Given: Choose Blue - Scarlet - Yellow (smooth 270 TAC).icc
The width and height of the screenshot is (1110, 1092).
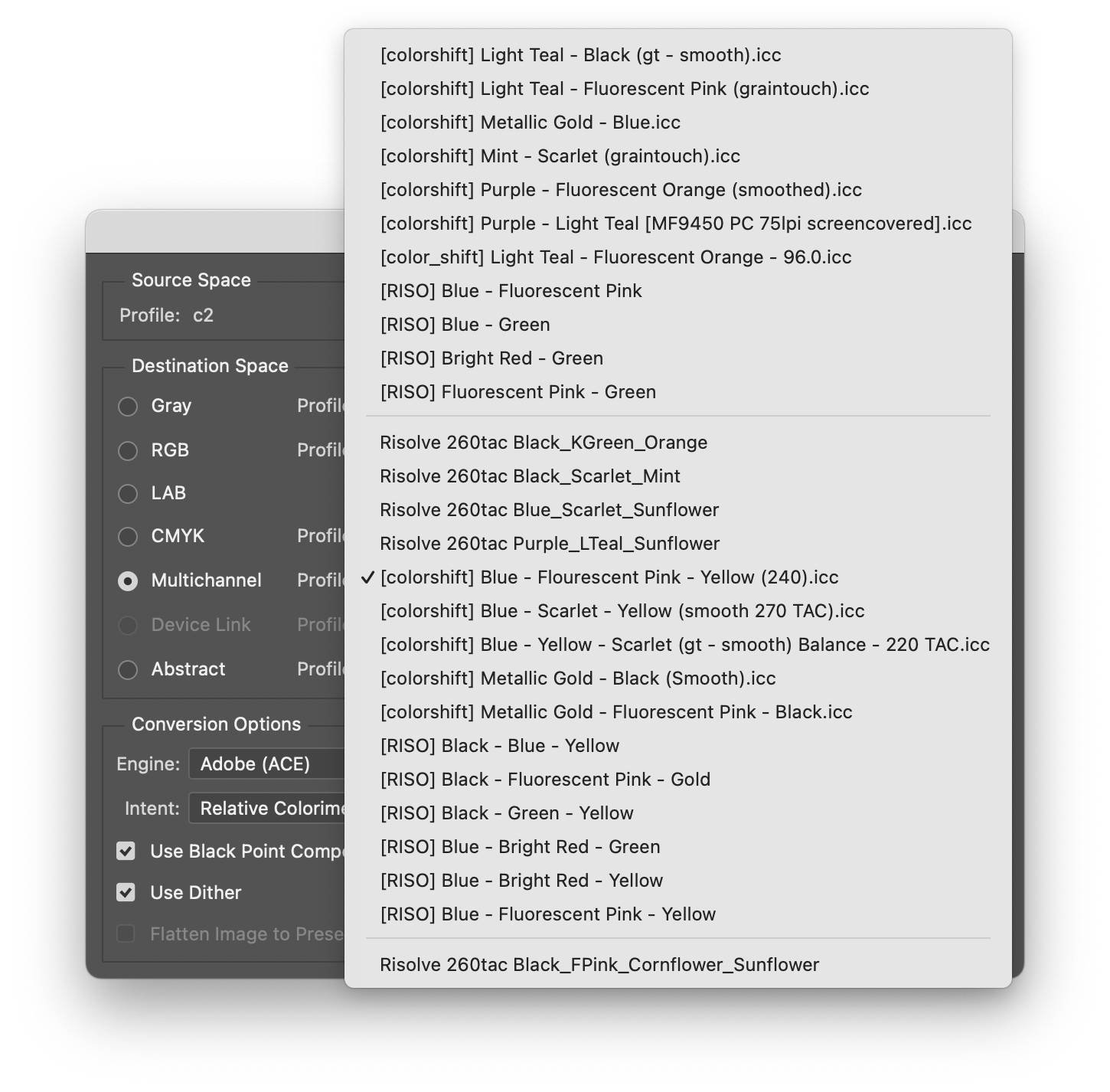Looking at the screenshot, I should point(678,611).
